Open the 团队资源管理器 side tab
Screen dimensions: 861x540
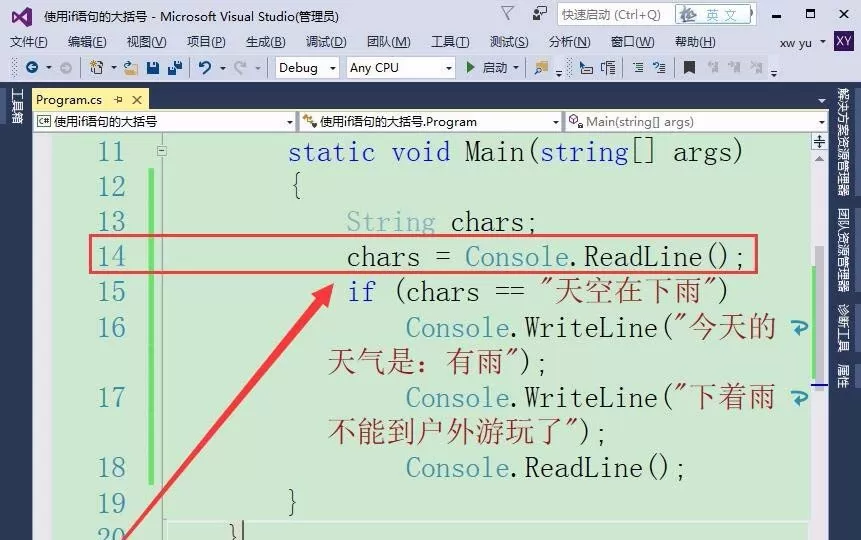click(843, 250)
